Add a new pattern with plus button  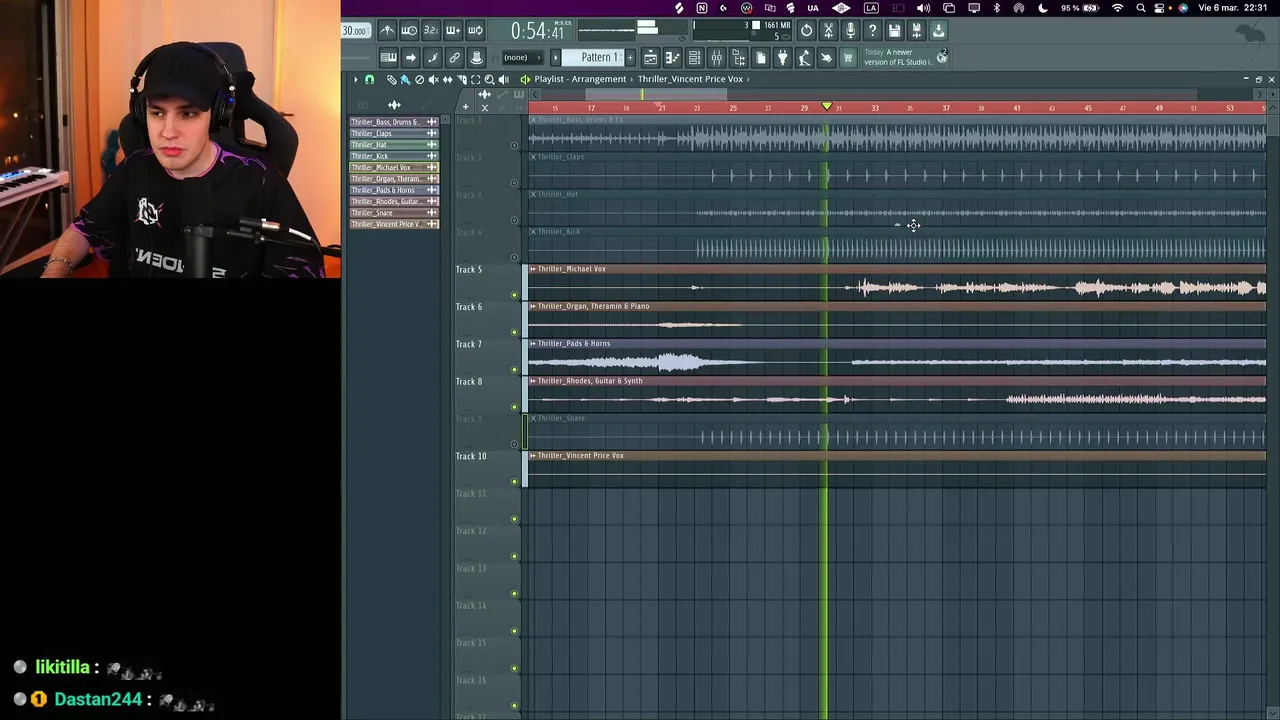630,57
